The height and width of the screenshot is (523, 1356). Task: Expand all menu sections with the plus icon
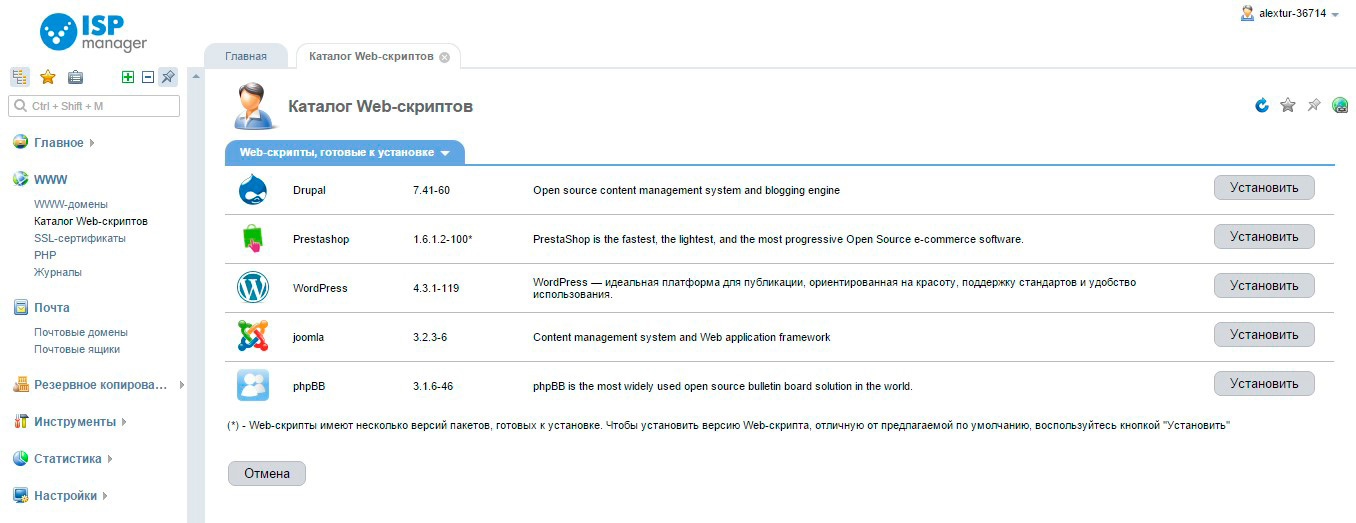(x=128, y=77)
